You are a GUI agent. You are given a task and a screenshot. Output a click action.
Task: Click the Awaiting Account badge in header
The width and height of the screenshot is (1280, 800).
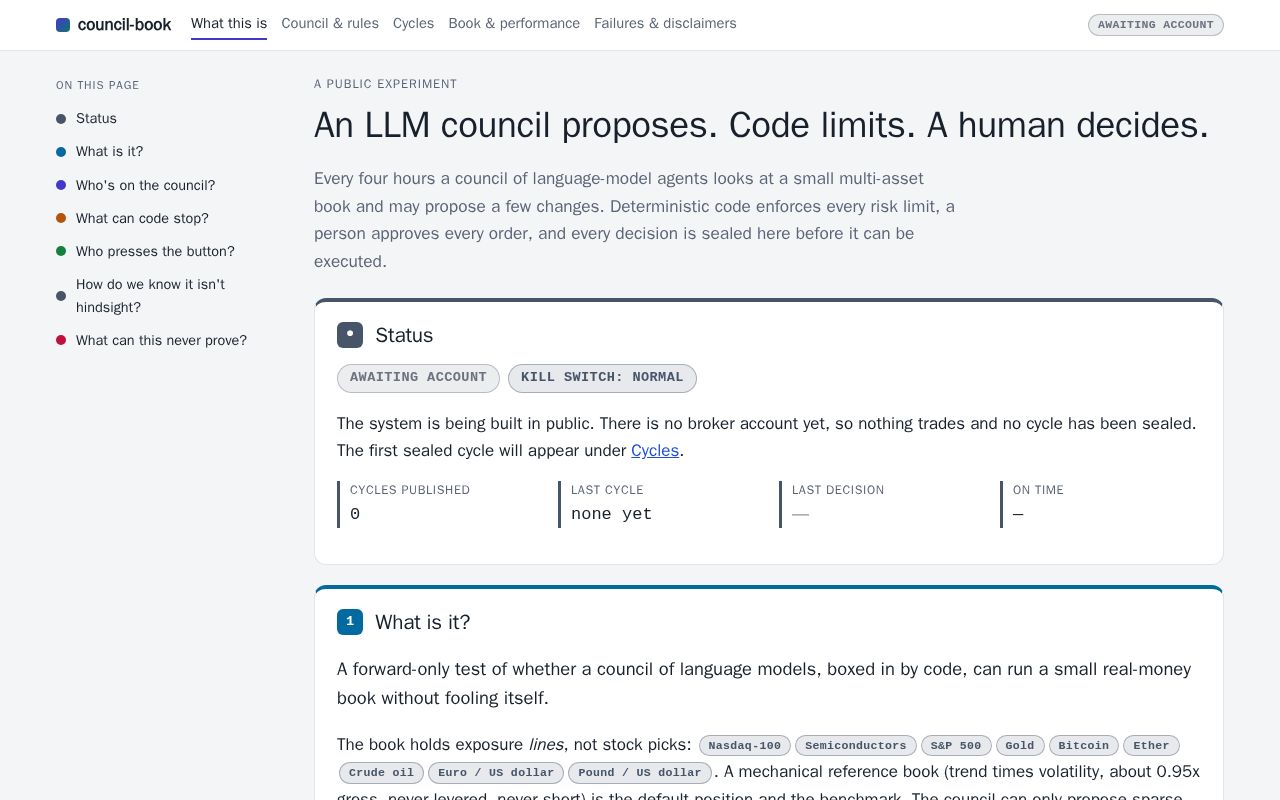click(x=1156, y=25)
